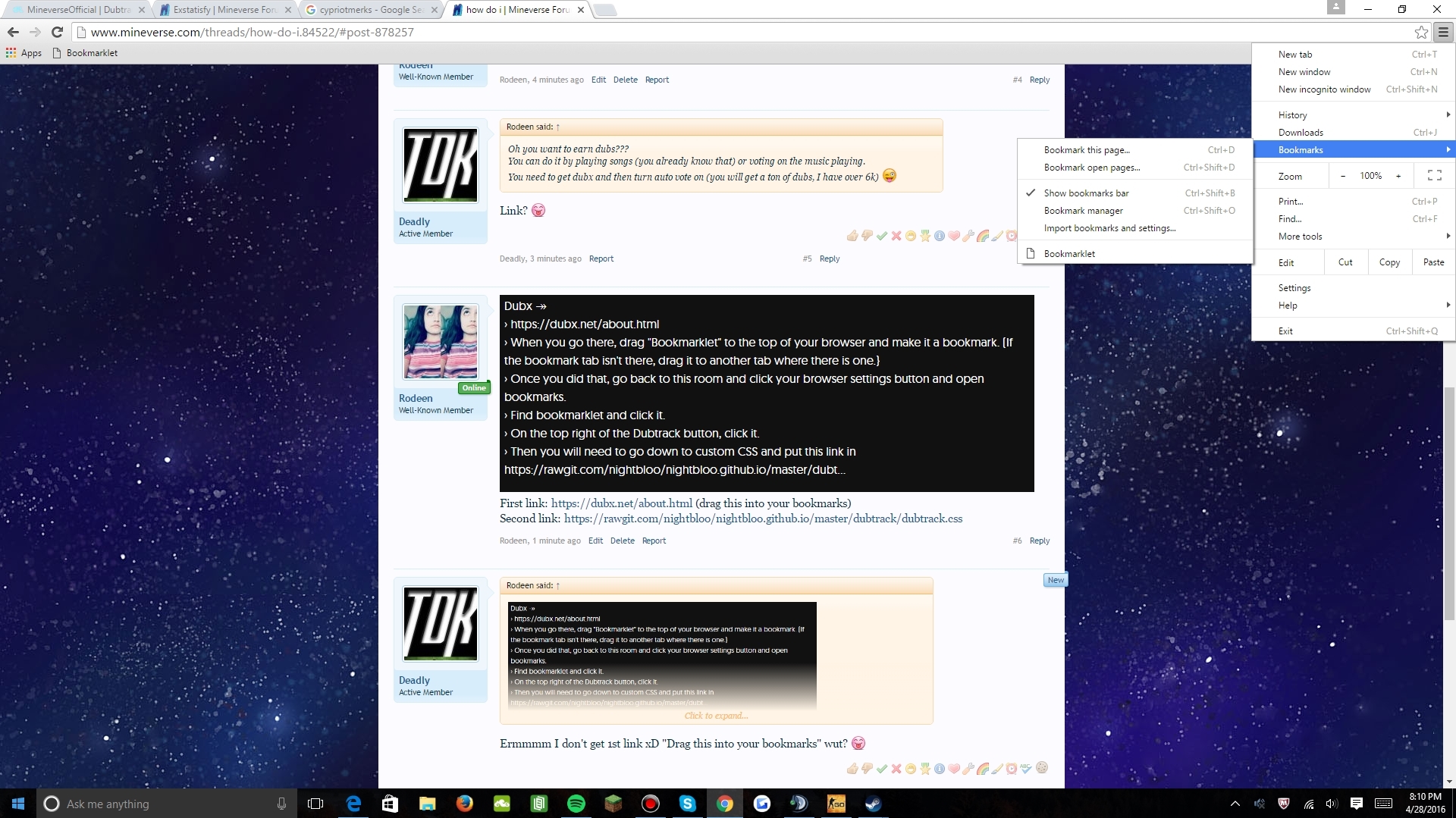The height and width of the screenshot is (818, 1456).
Task: Open the Chrome hamburger menu icon
Action: (1443, 32)
